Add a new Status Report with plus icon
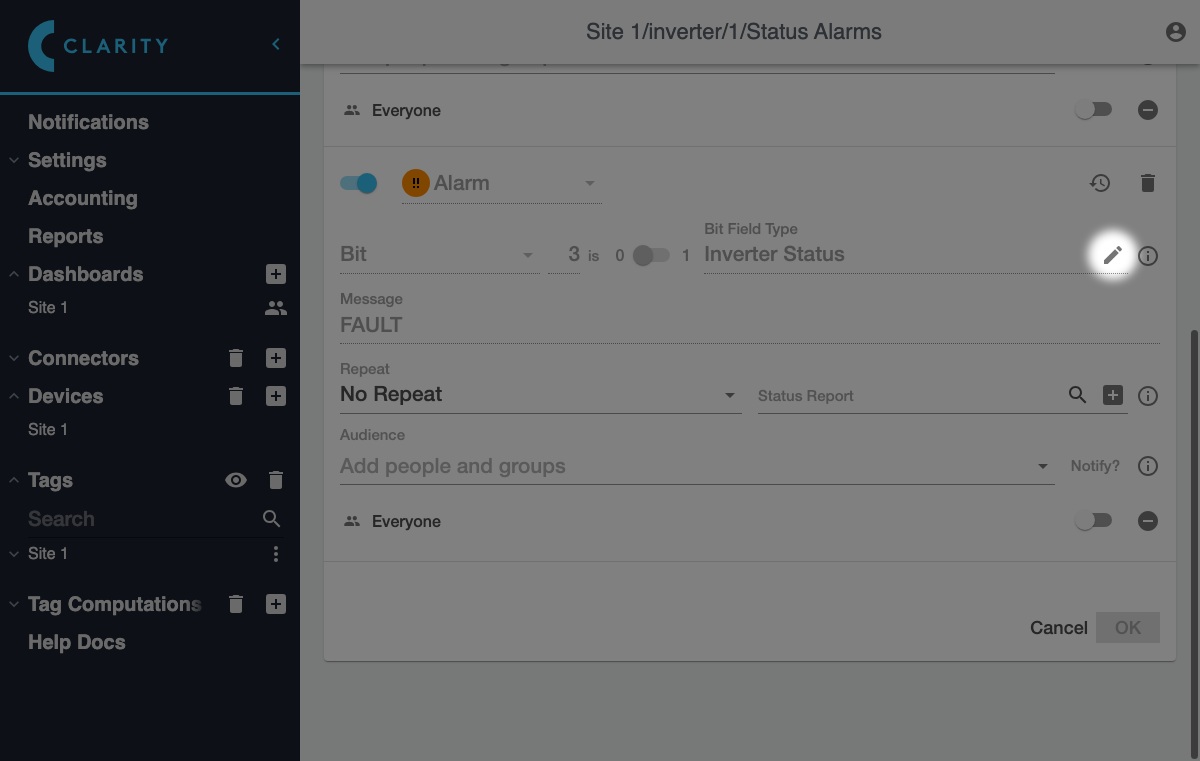Viewport: 1200px width, 761px height. point(1113,395)
